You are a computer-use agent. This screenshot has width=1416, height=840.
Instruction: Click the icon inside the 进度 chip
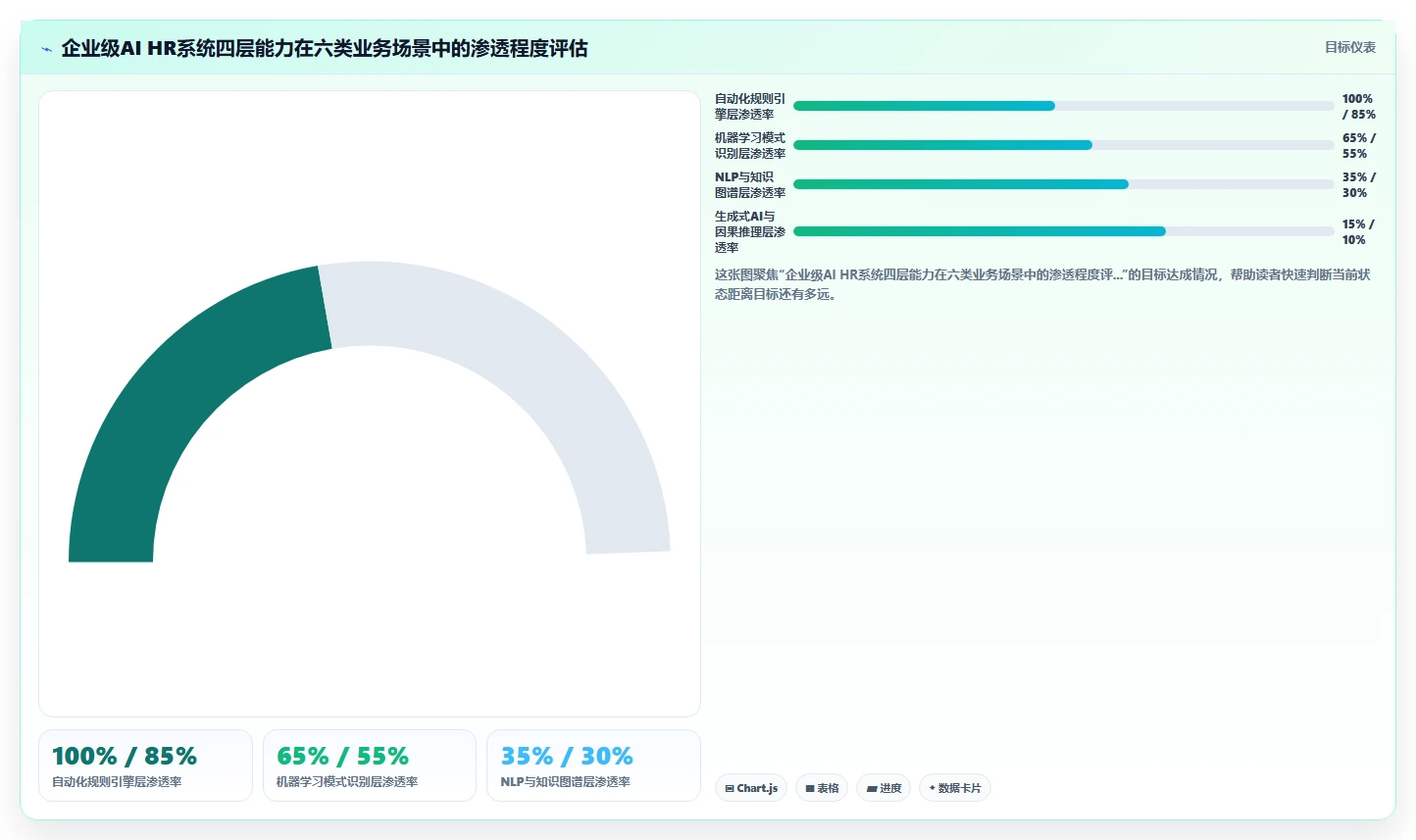click(872, 788)
